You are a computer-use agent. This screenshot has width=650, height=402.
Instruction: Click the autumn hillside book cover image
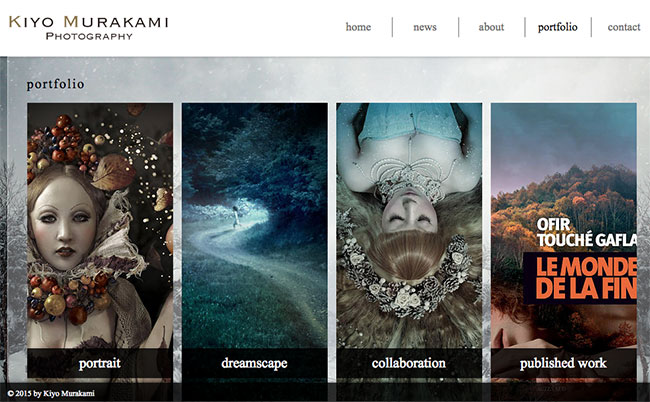563,225
